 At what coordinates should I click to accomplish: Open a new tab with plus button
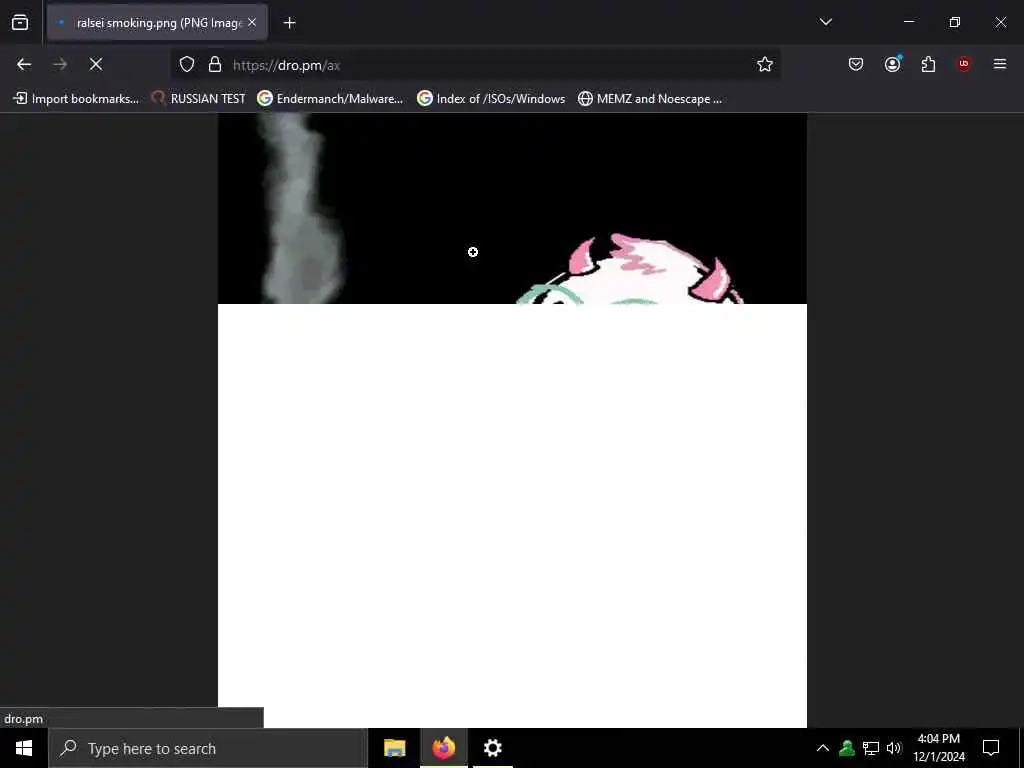click(x=289, y=23)
